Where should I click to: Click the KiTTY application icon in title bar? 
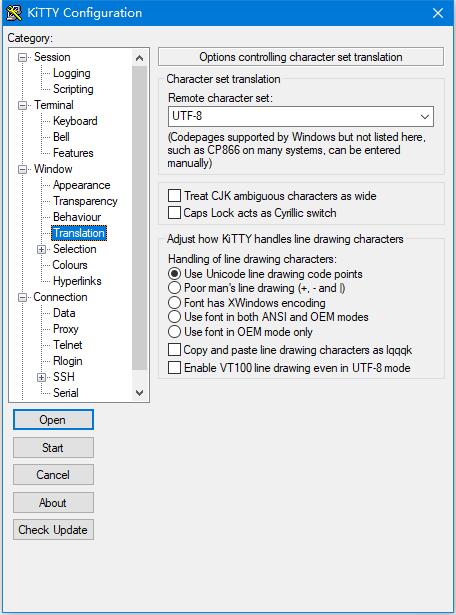(14, 13)
